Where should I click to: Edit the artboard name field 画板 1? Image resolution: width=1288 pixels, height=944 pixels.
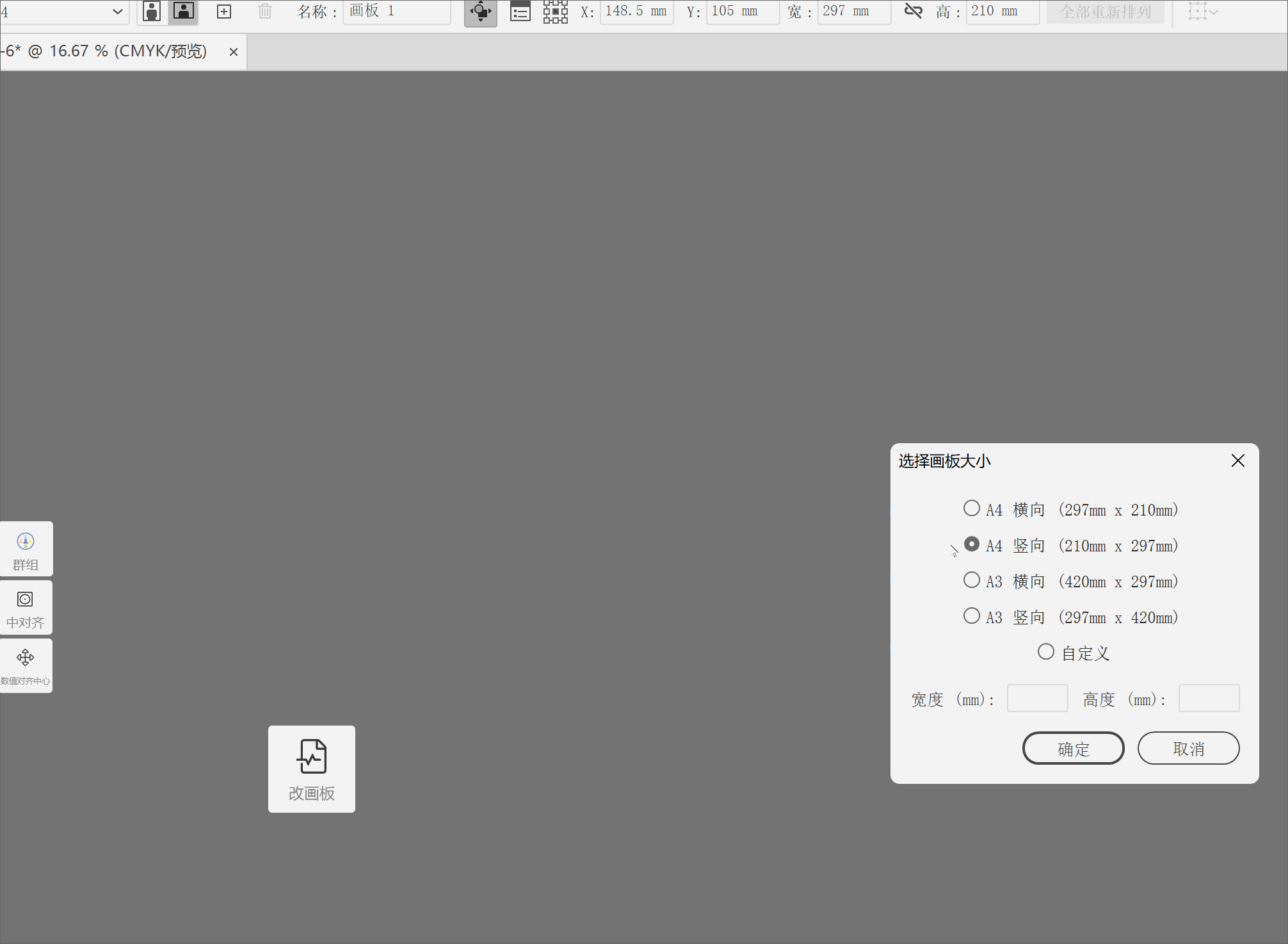coord(397,12)
